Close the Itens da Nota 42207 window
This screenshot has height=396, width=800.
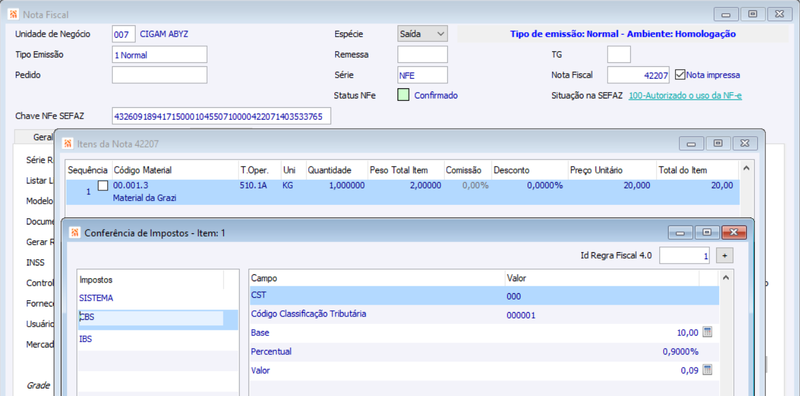(x=745, y=143)
